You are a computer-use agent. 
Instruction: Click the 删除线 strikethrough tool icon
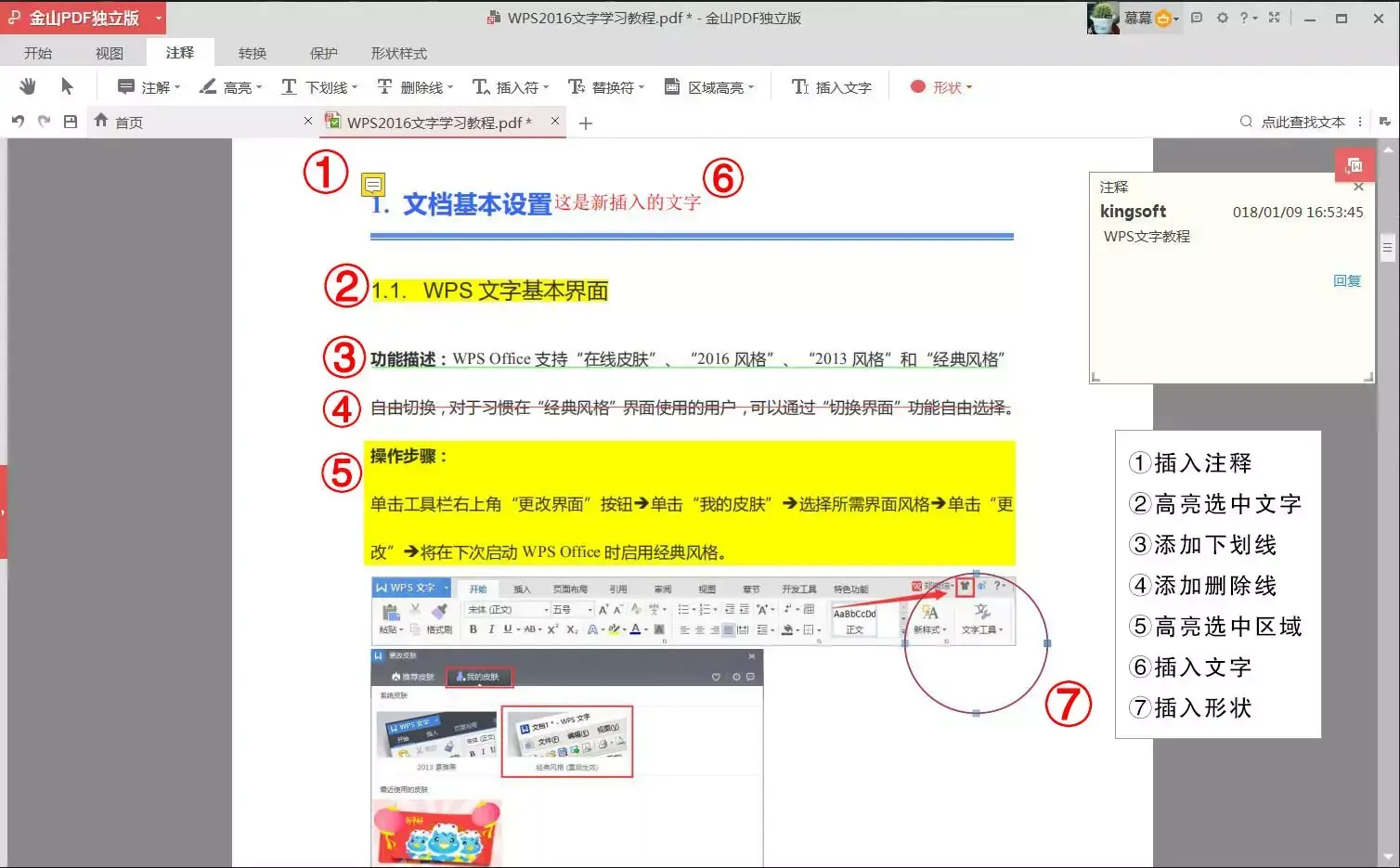pyautogui.click(x=384, y=86)
